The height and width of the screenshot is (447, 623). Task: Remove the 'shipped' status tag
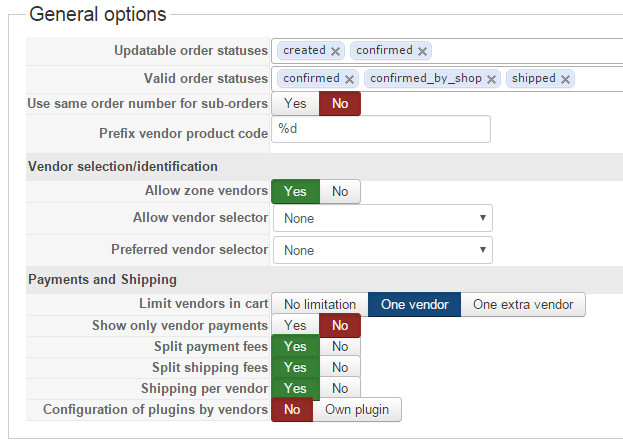[565, 79]
